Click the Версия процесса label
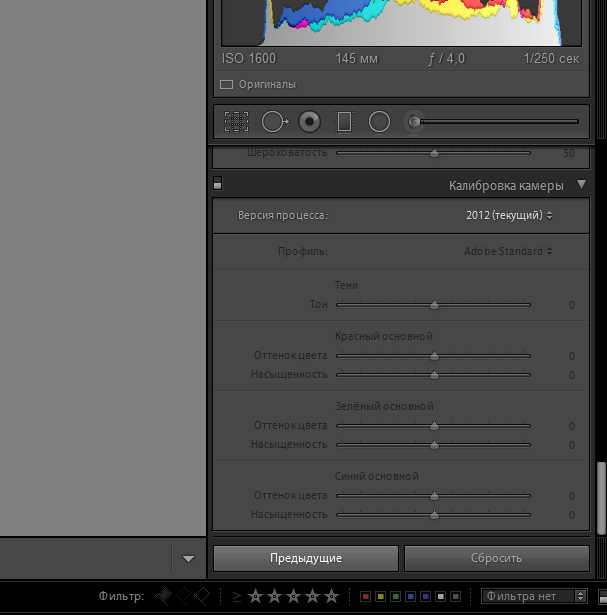The height and width of the screenshot is (615, 607). [283, 215]
